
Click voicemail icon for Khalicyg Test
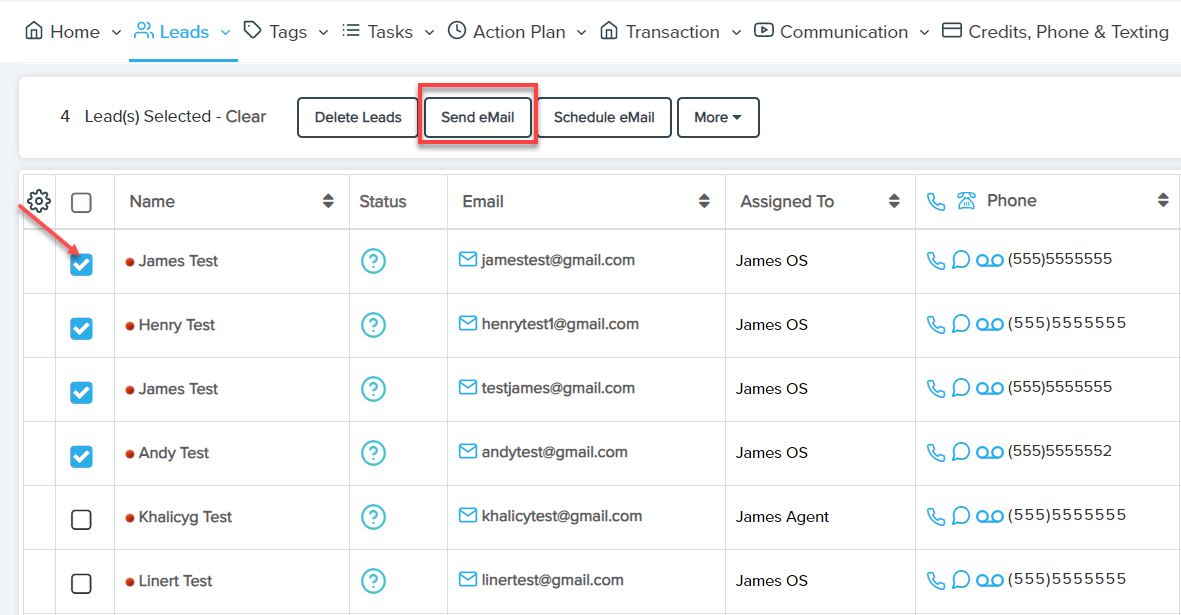(x=989, y=516)
